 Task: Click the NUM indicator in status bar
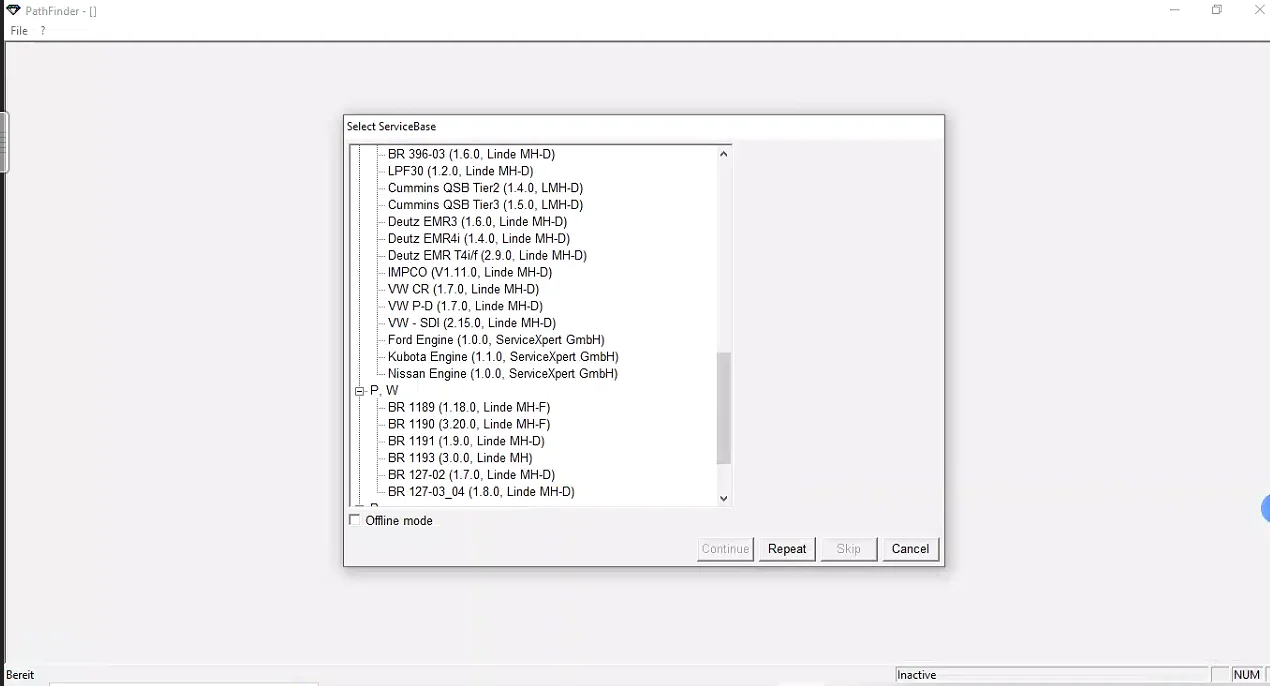(1246, 675)
